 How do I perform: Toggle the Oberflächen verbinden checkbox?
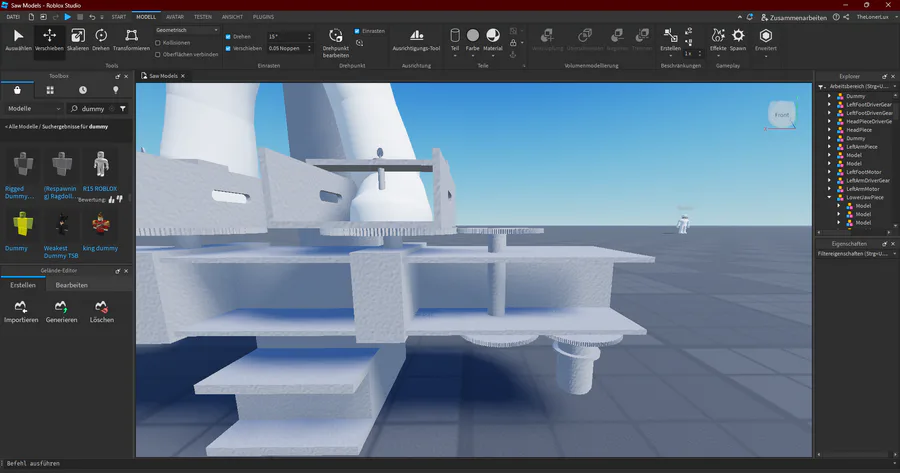158,54
